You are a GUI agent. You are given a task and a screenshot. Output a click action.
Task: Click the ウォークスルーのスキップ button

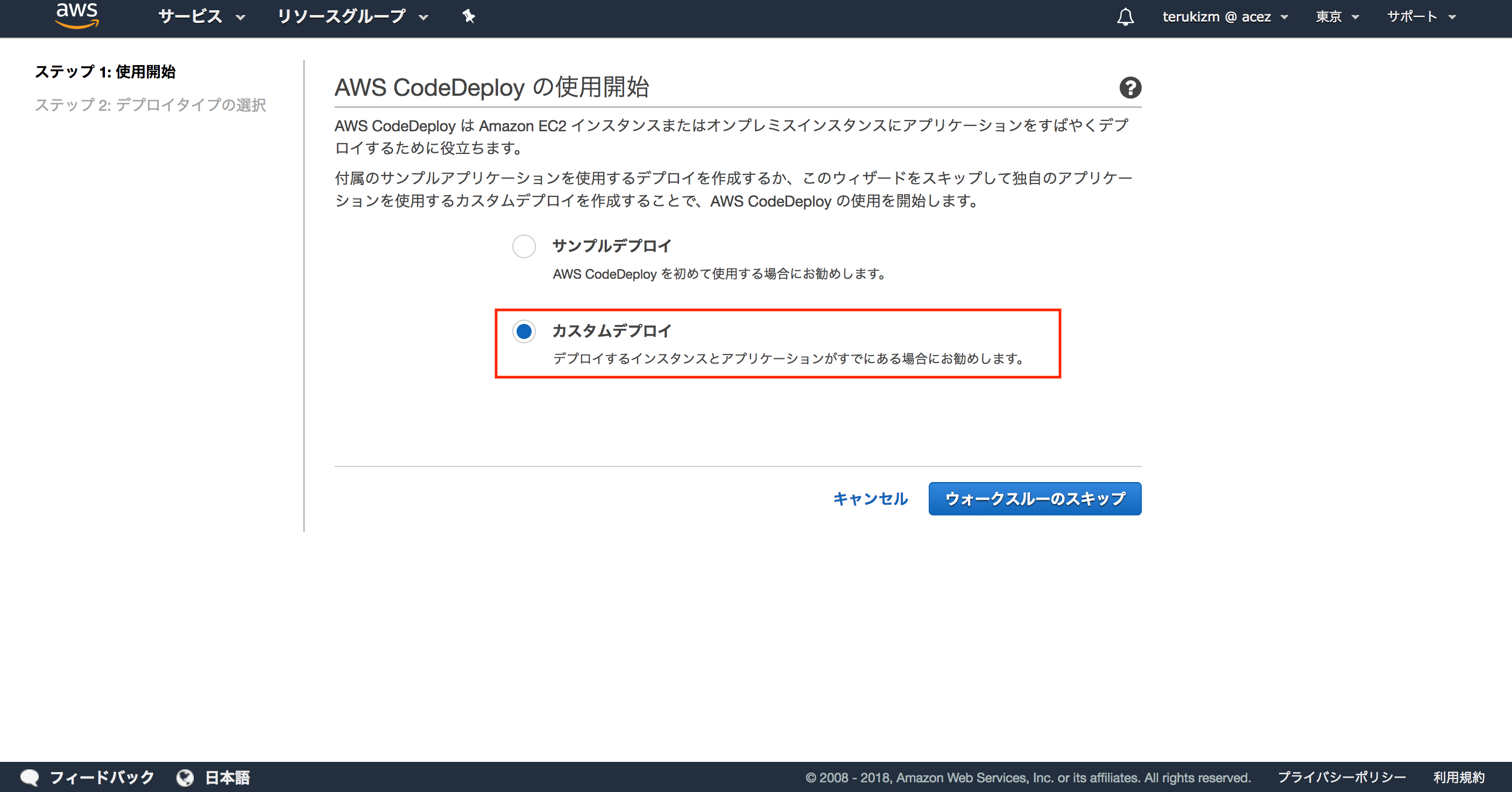(1035, 498)
